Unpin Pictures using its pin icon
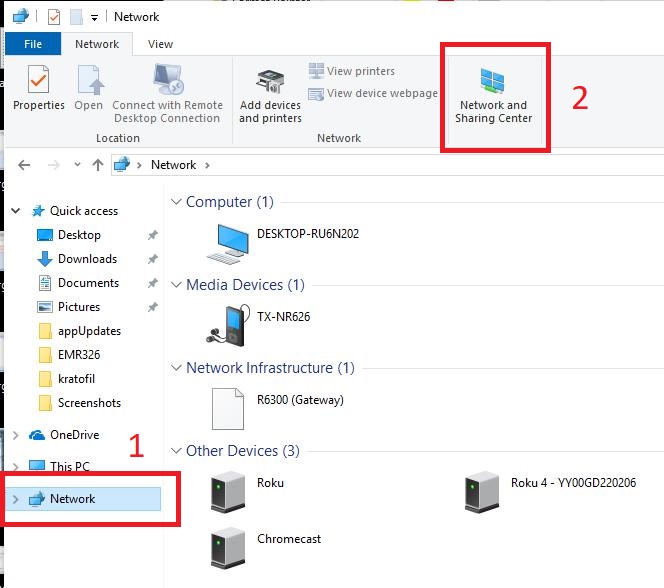This screenshot has width=664, height=588. coord(152,307)
